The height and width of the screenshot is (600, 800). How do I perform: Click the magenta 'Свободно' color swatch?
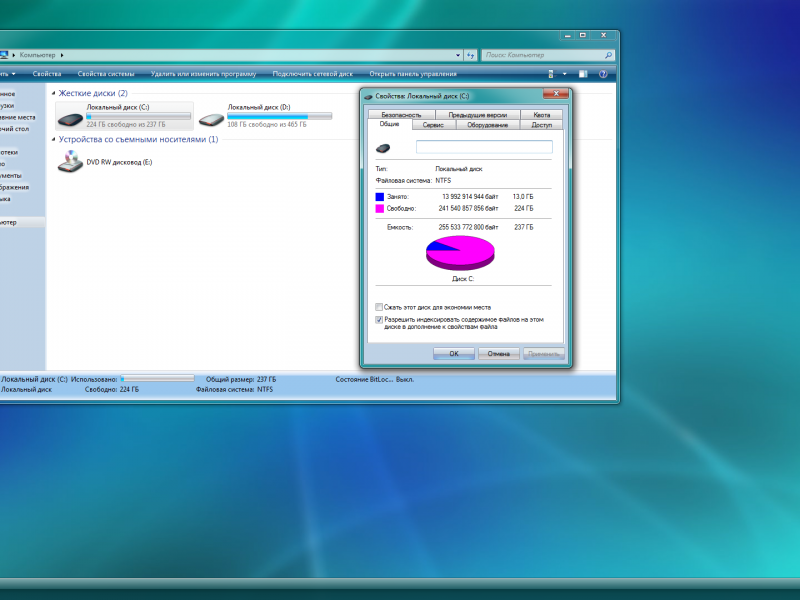(380, 209)
